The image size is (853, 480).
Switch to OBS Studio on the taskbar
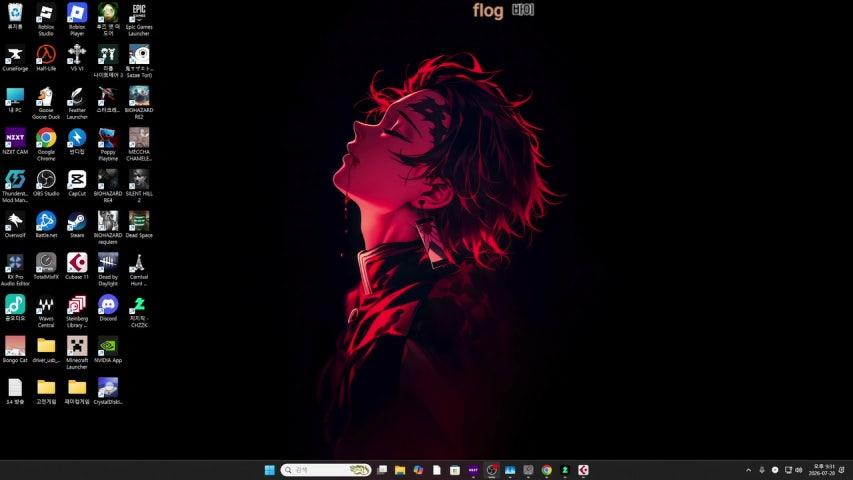[x=492, y=470]
